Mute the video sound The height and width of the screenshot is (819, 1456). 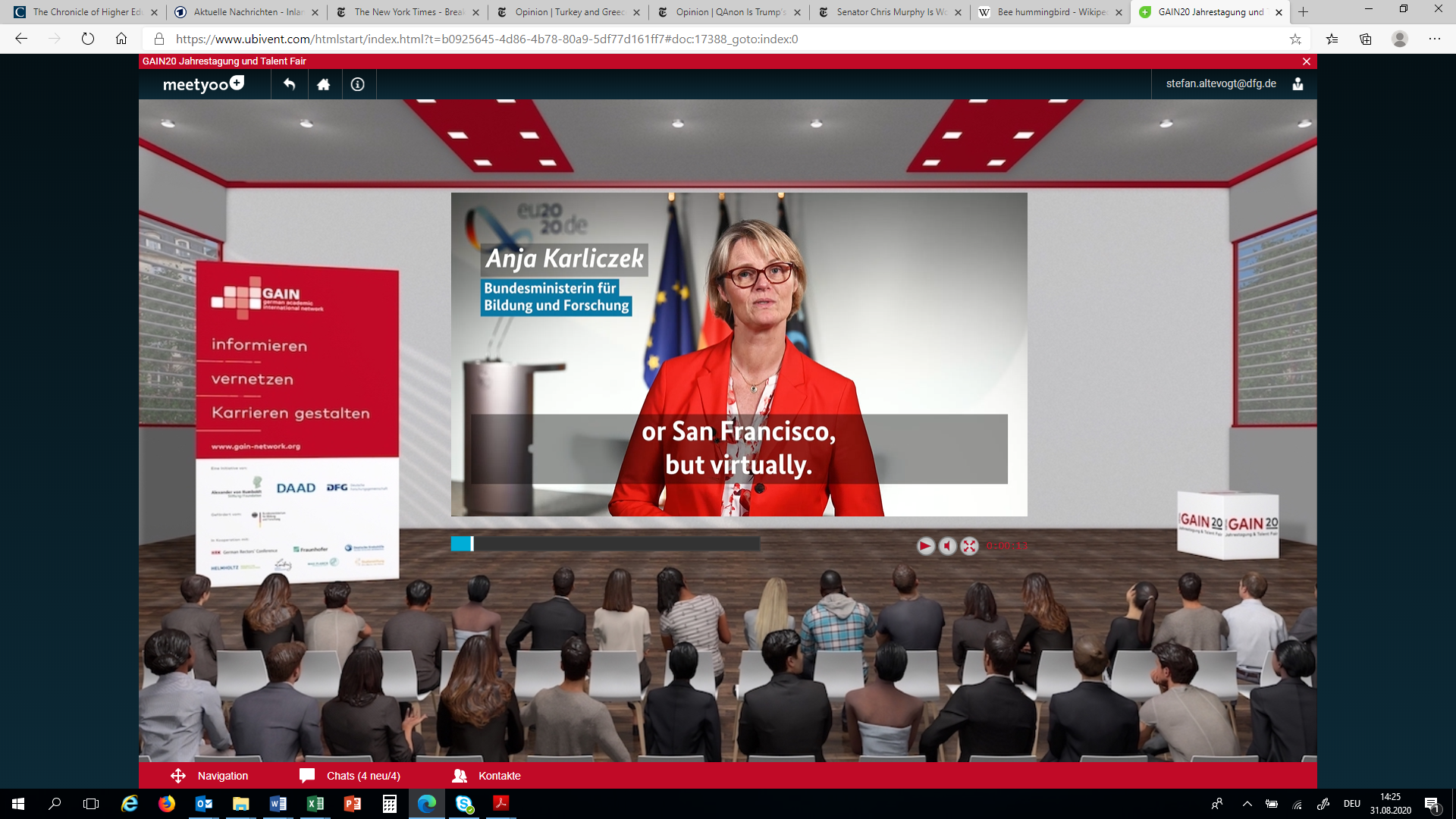tap(947, 546)
